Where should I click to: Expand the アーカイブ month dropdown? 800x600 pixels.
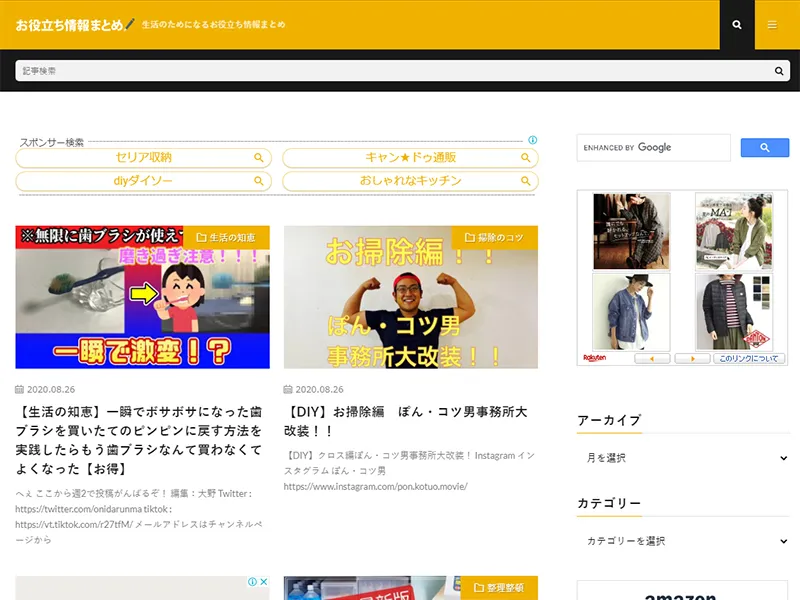(683, 458)
